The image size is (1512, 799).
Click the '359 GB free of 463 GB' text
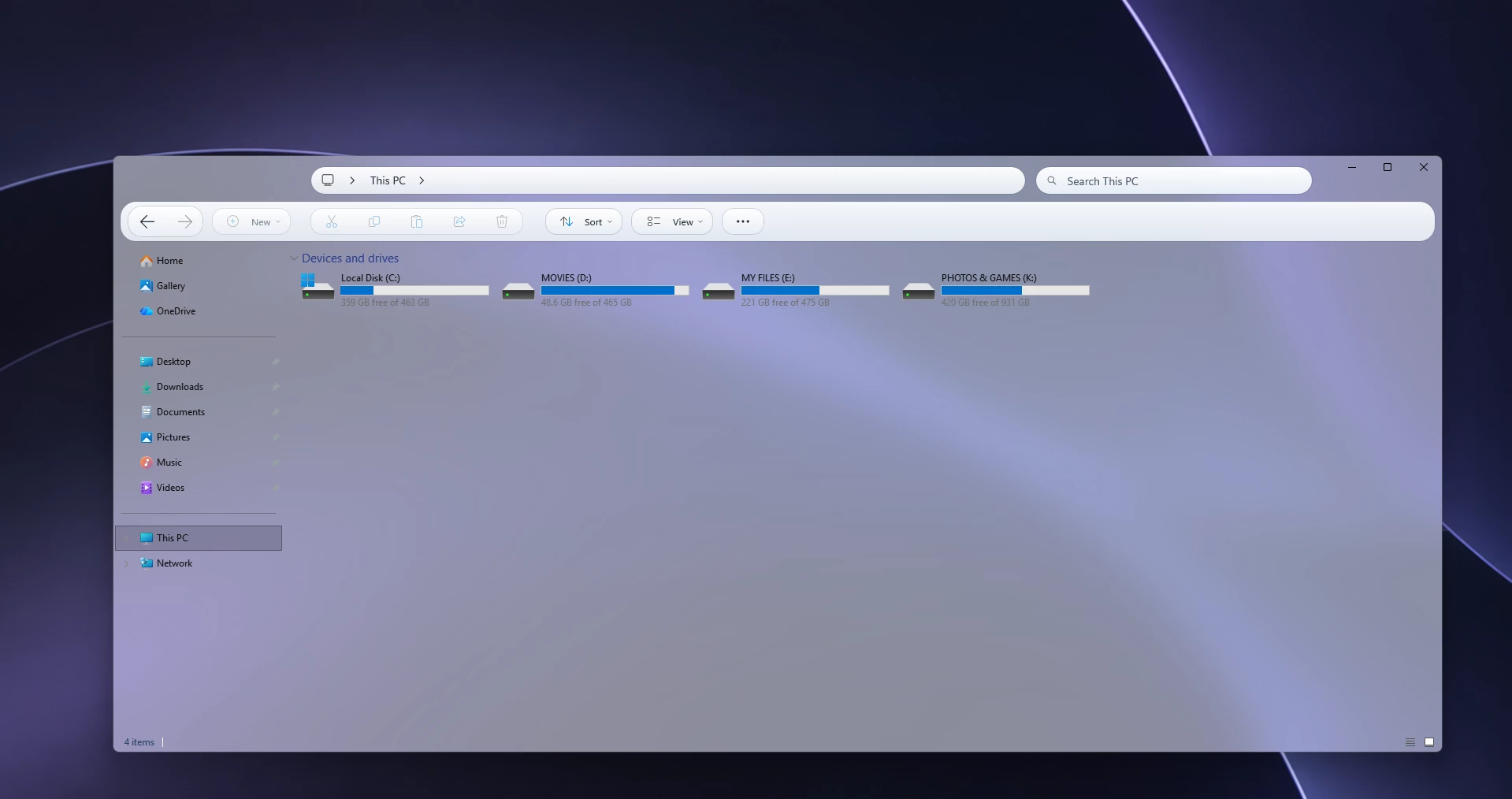tap(385, 303)
